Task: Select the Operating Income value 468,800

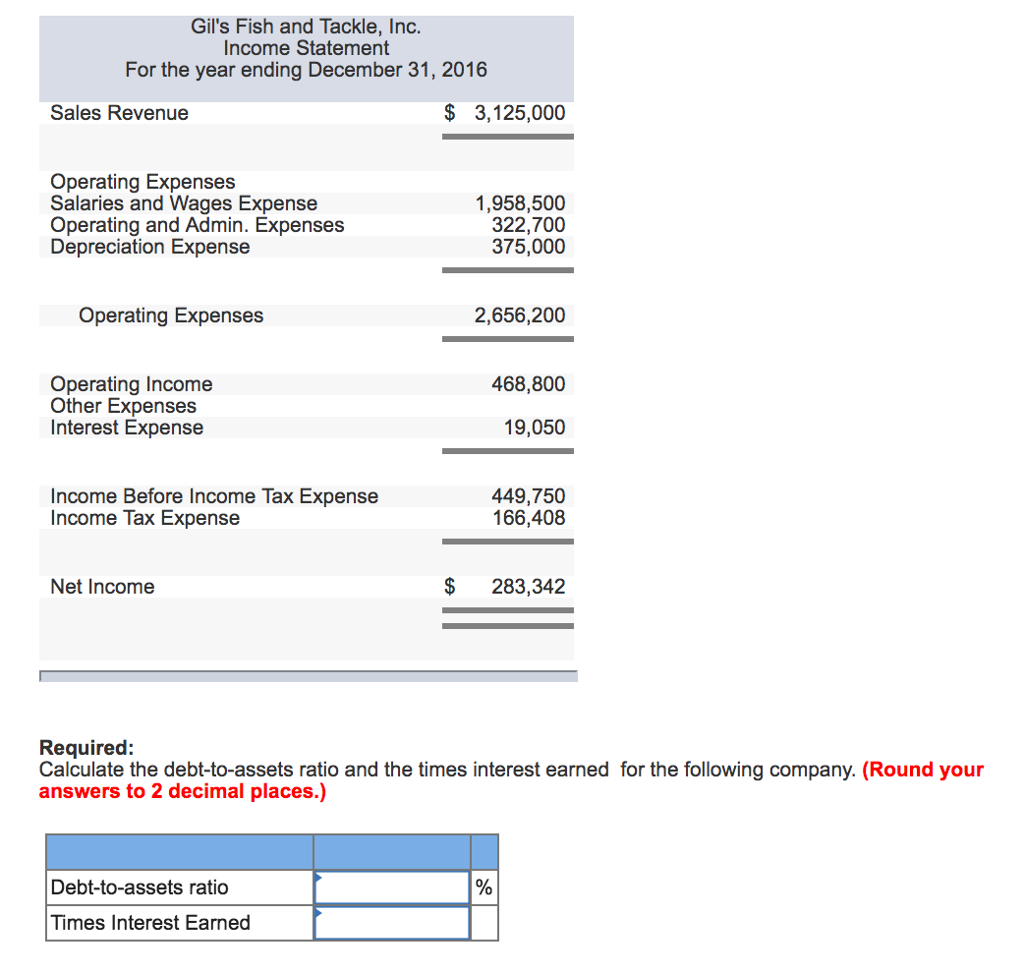Action: (531, 384)
